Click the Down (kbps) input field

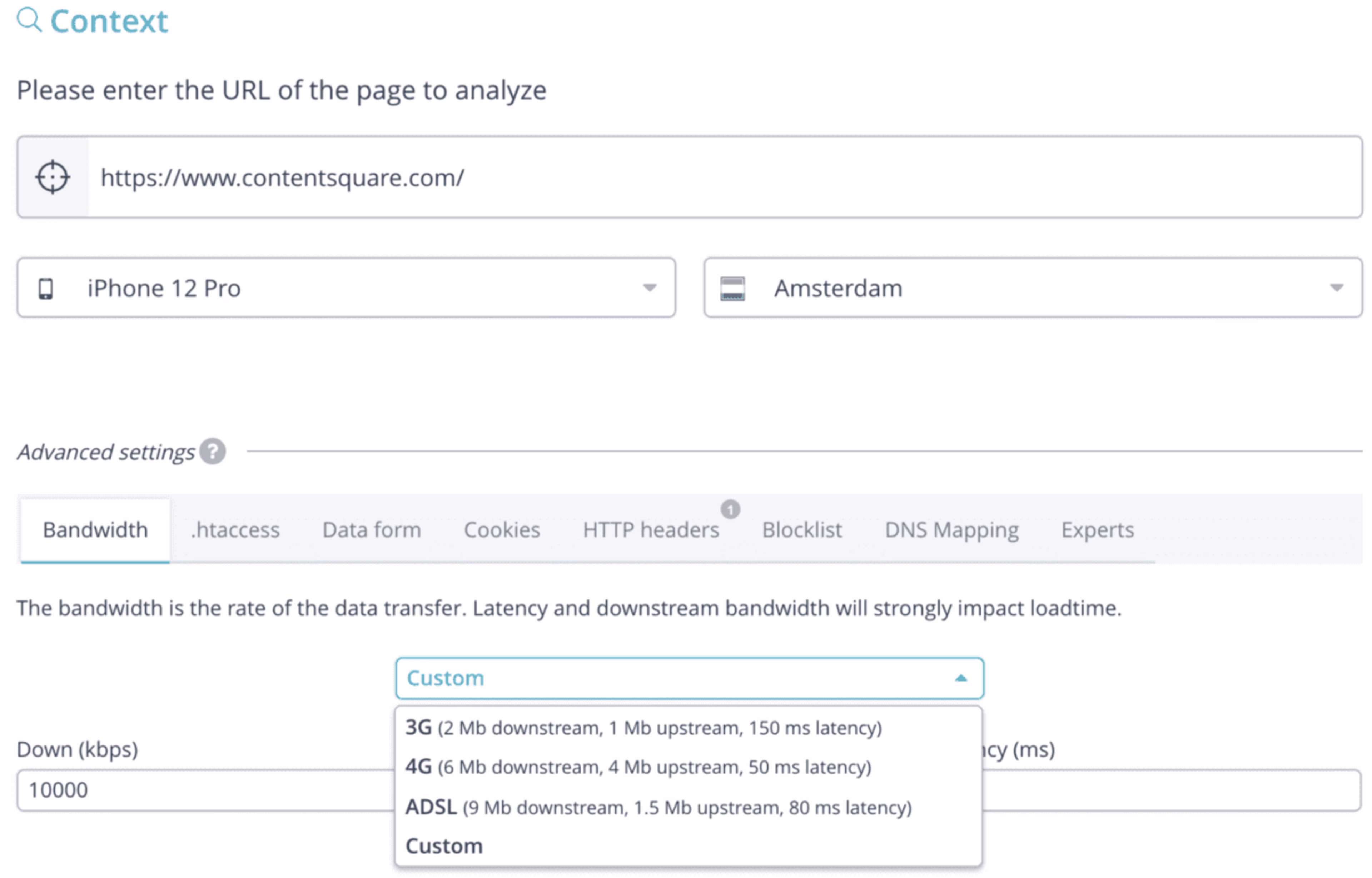tap(205, 791)
